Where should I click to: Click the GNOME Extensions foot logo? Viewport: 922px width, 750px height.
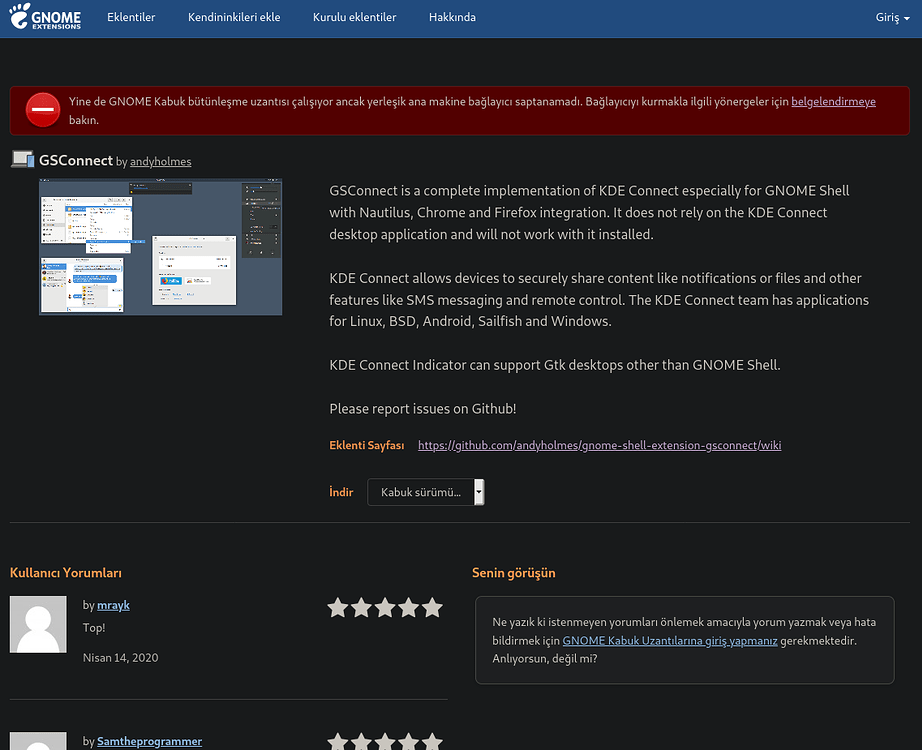pyautogui.click(x=47, y=18)
